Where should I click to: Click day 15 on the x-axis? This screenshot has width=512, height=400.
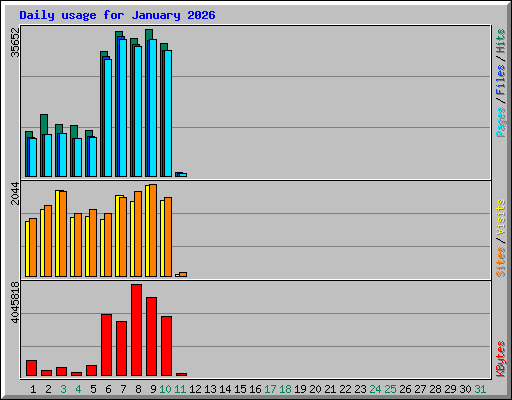(x=240, y=389)
